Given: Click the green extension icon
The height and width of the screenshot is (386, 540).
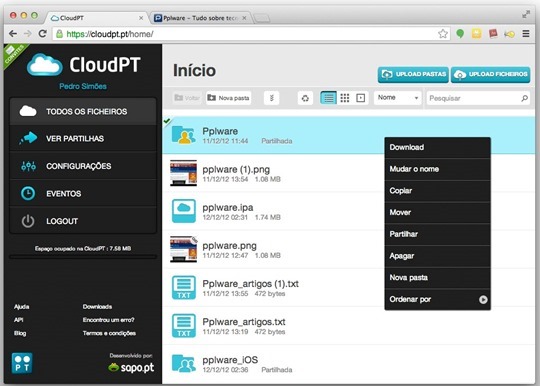Looking at the screenshot, I should pyautogui.click(x=460, y=34).
